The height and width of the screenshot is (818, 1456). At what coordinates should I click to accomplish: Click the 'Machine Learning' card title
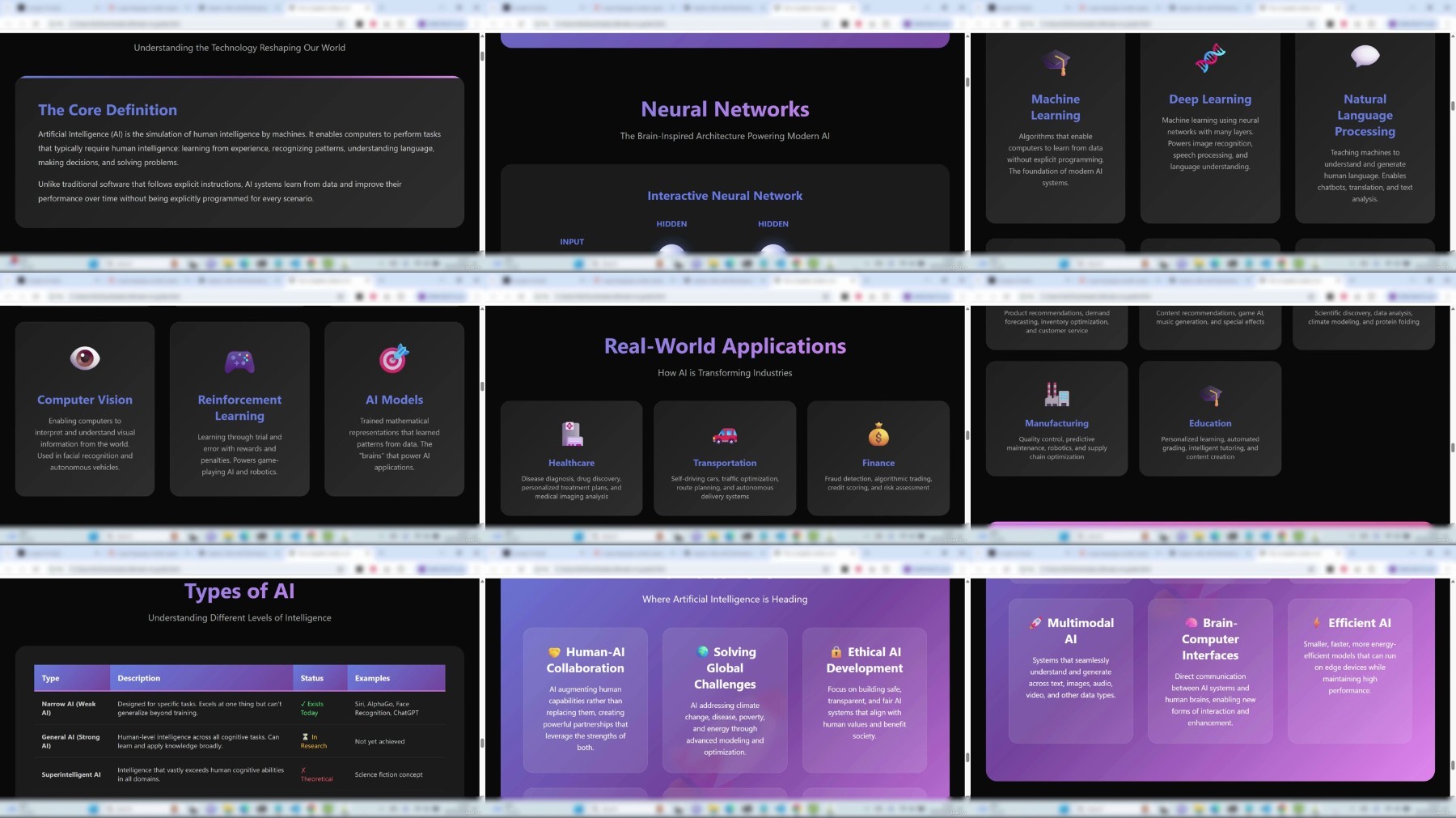click(1056, 107)
